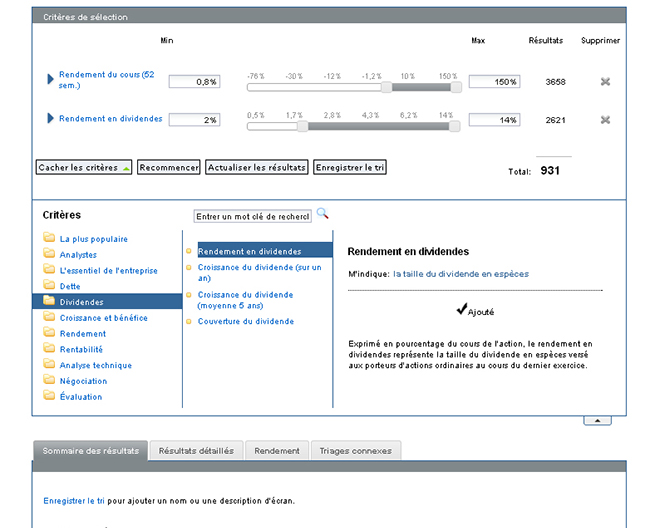Click left handle of Rendement du cours slider
The width and height of the screenshot is (650, 528).
click(x=386, y=87)
